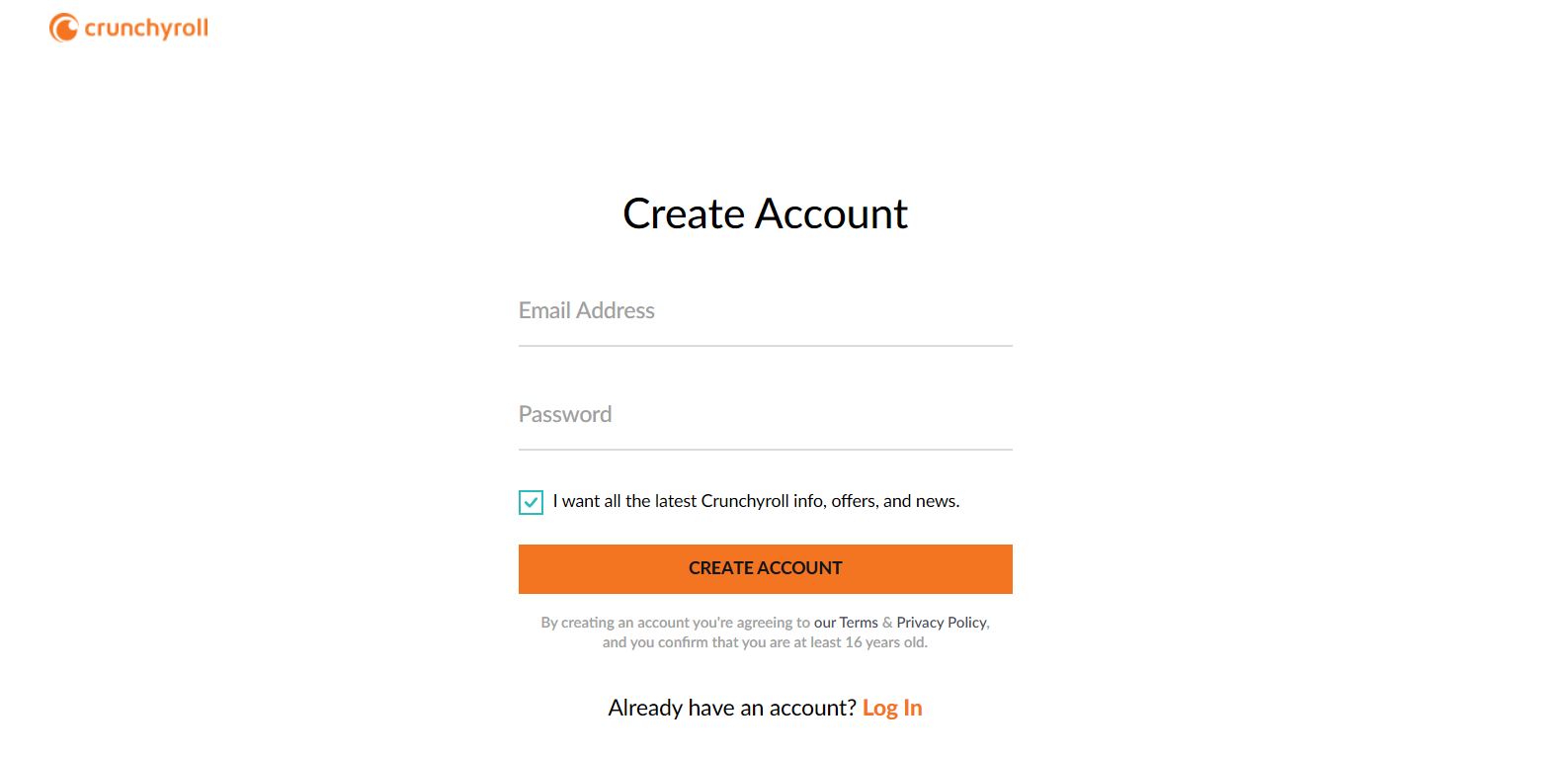Screen dimensions: 1568x758
Task: Click the underline below Email Address
Action: pyautogui.click(x=766, y=346)
